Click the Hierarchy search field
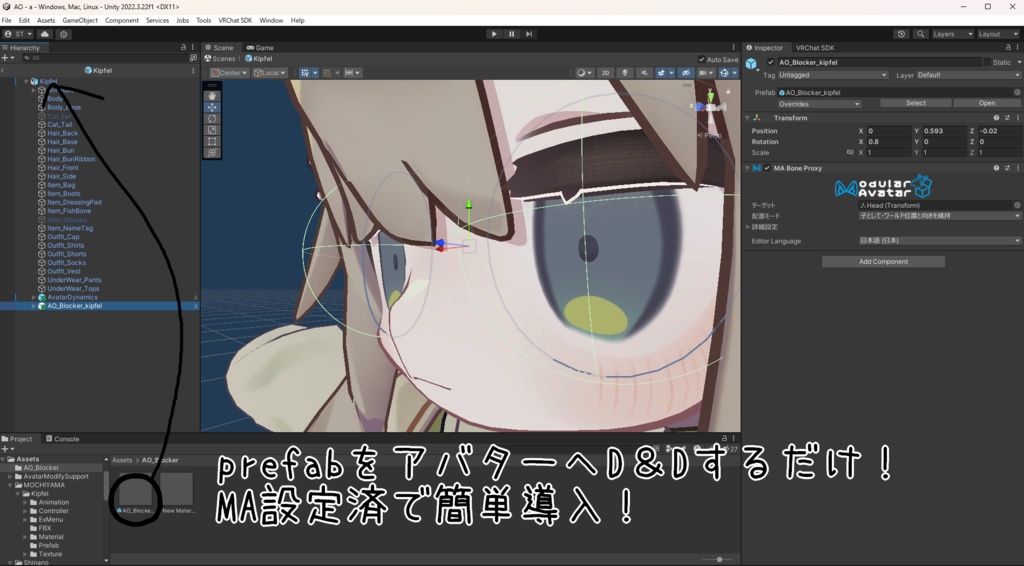Image resolution: width=1024 pixels, height=566 pixels. click(x=104, y=58)
